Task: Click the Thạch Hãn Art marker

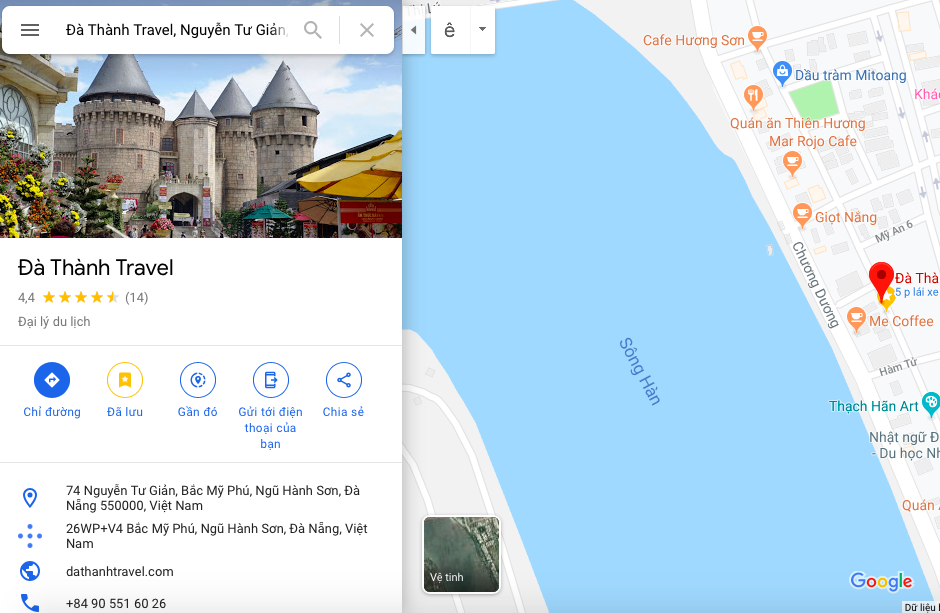Action: pyautogui.click(x=930, y=404)
